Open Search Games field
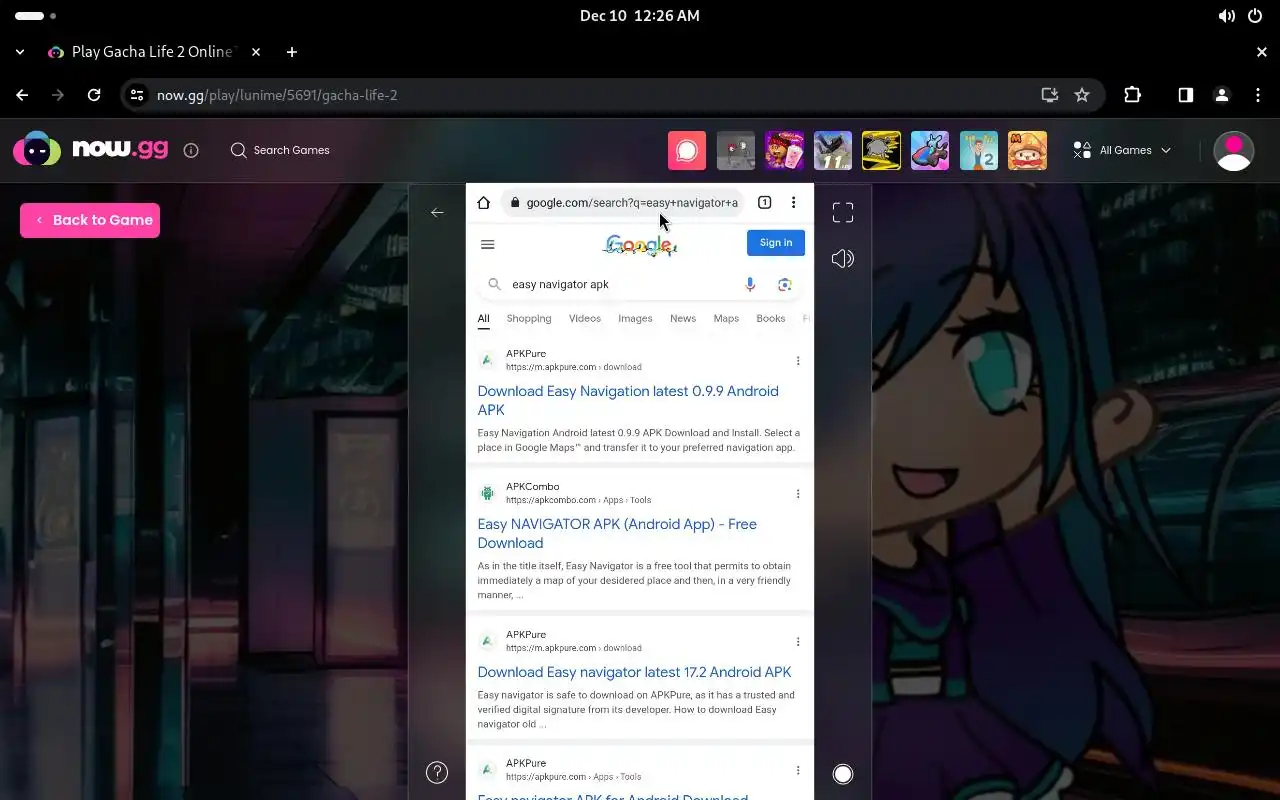 click(280, 150)
